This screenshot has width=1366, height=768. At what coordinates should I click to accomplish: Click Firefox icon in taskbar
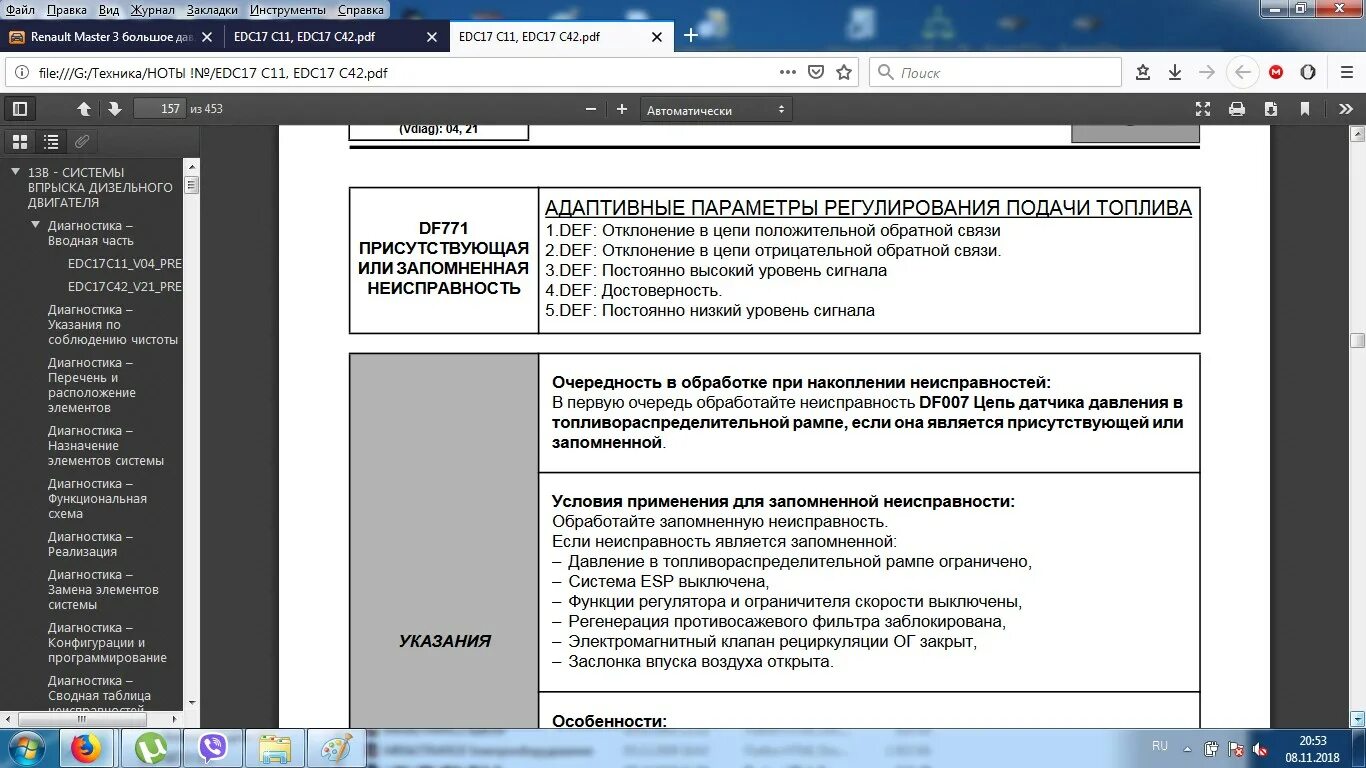(86, 748)
